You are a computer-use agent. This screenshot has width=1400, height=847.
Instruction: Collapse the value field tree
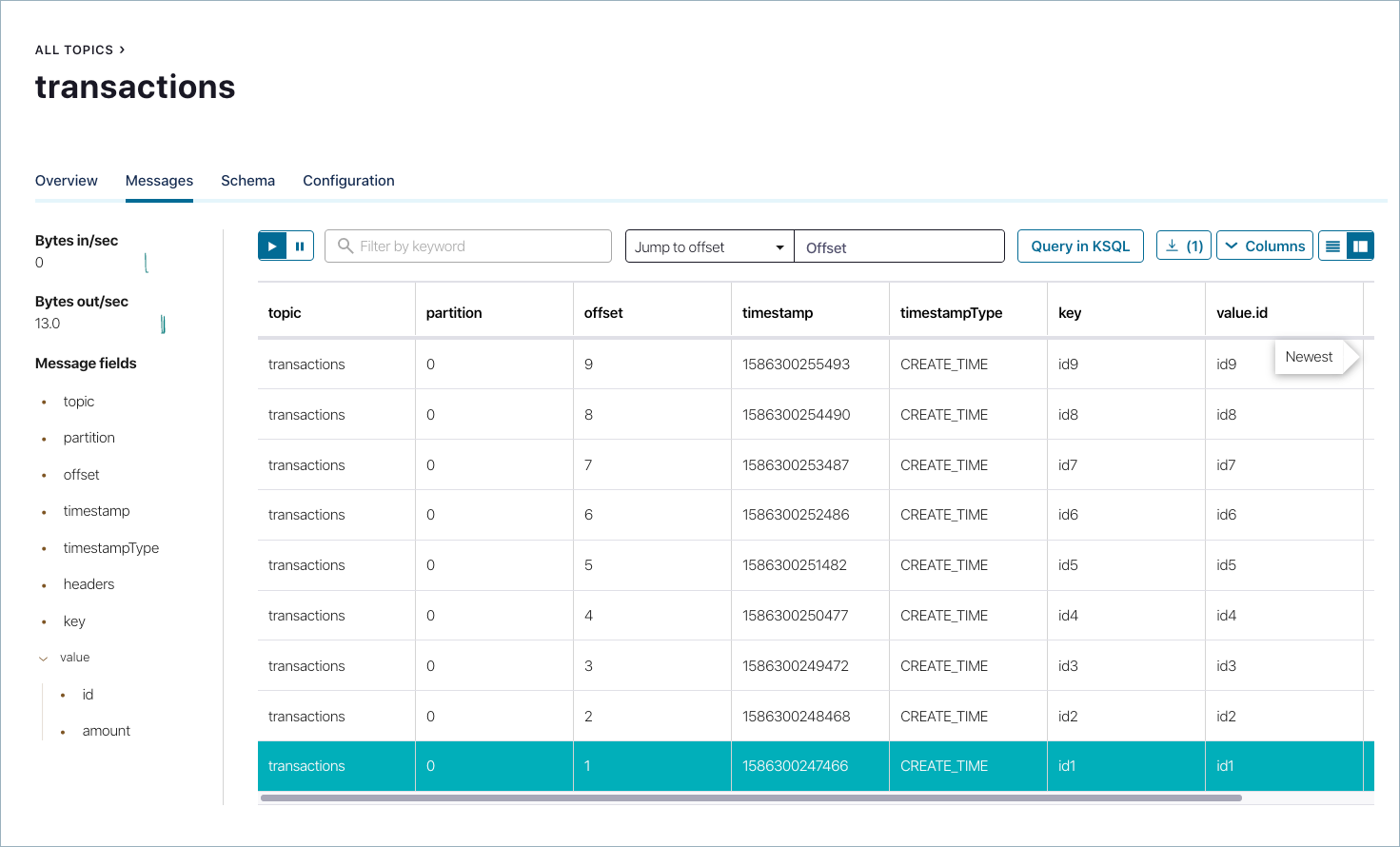(x=44, y=658)
